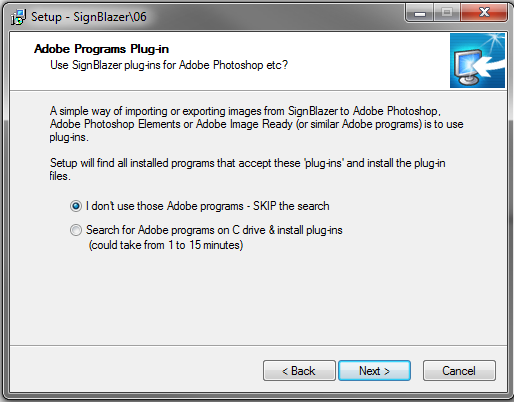This screenshot has height=402, width=514.
Task: Click the paragraph starting "Setup will find all installed"
Action: tap(247, 169)
